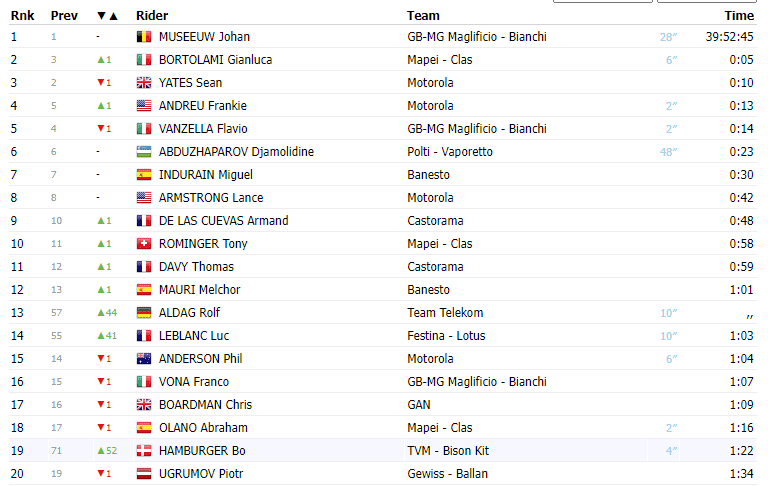Open team page Polti - Vaporetto
Screen dimensions: 768x486
[450, 152]
